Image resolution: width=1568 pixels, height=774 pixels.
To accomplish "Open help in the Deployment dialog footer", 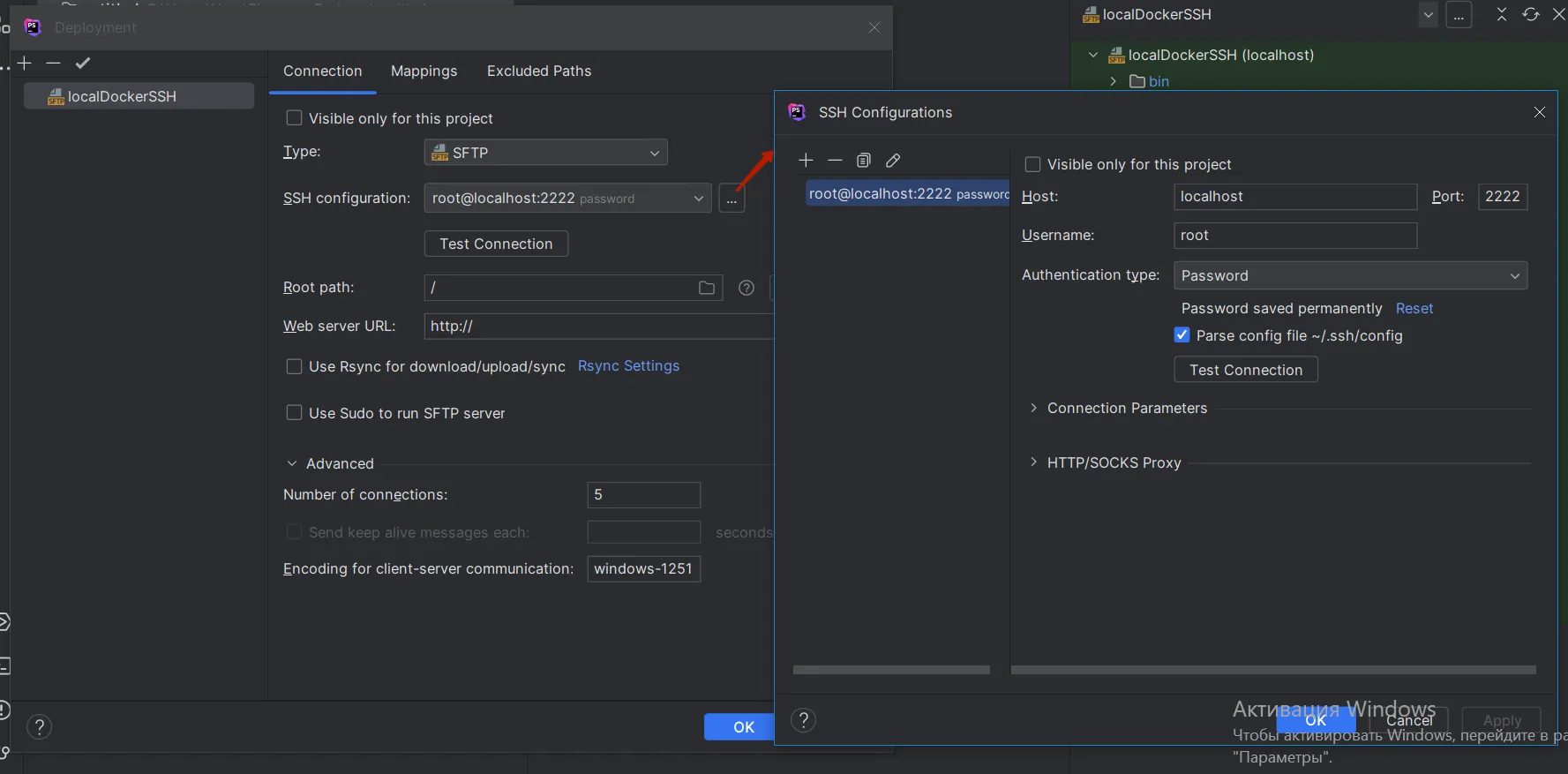I will pyautogui.click(x=40, y=727).
